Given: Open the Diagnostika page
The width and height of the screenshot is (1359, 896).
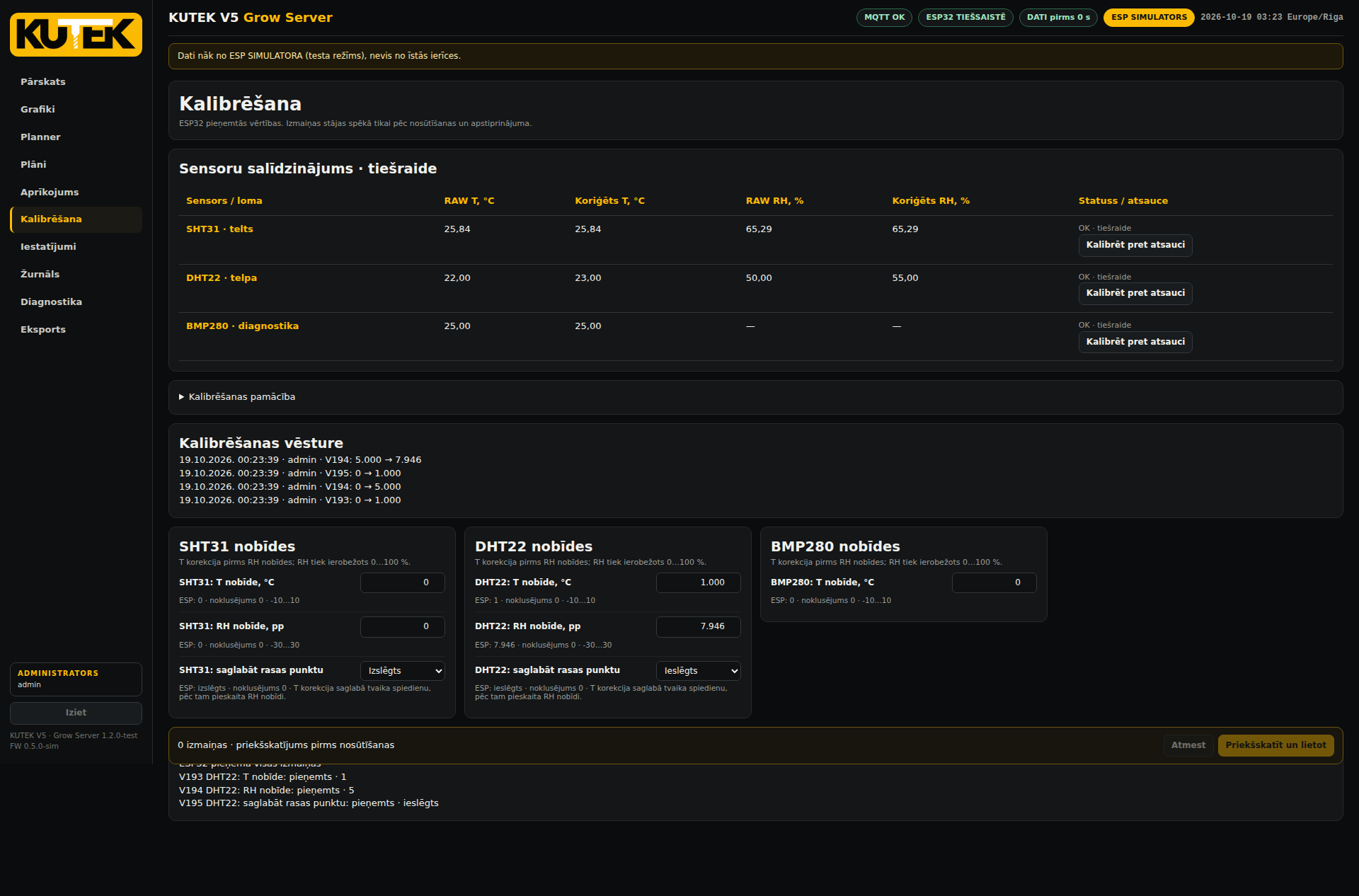Looking at the screenshot, I should [76, 302].
